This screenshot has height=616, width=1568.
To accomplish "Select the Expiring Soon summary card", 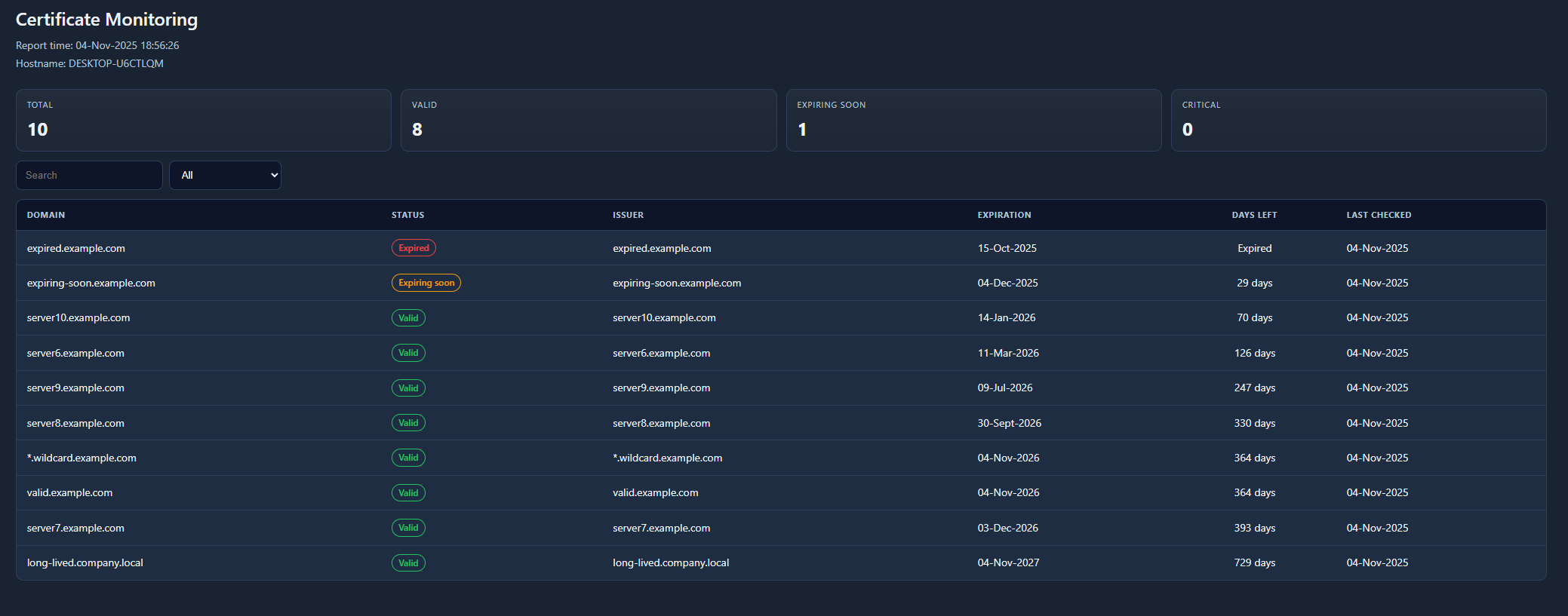I will (x=973, y=121).
